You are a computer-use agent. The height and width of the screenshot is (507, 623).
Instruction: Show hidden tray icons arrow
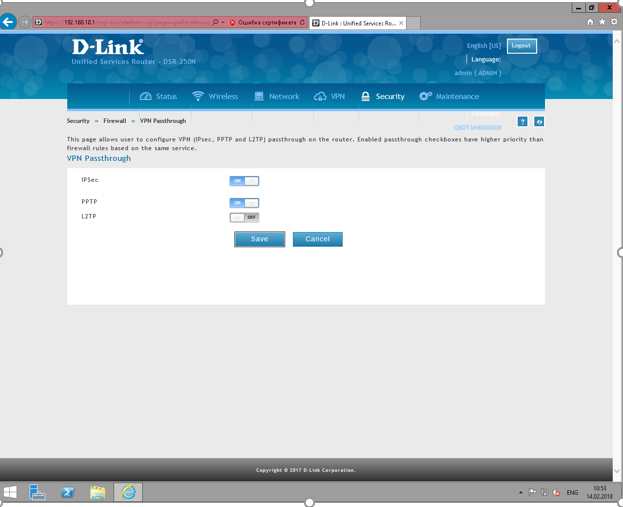[520, 493]
